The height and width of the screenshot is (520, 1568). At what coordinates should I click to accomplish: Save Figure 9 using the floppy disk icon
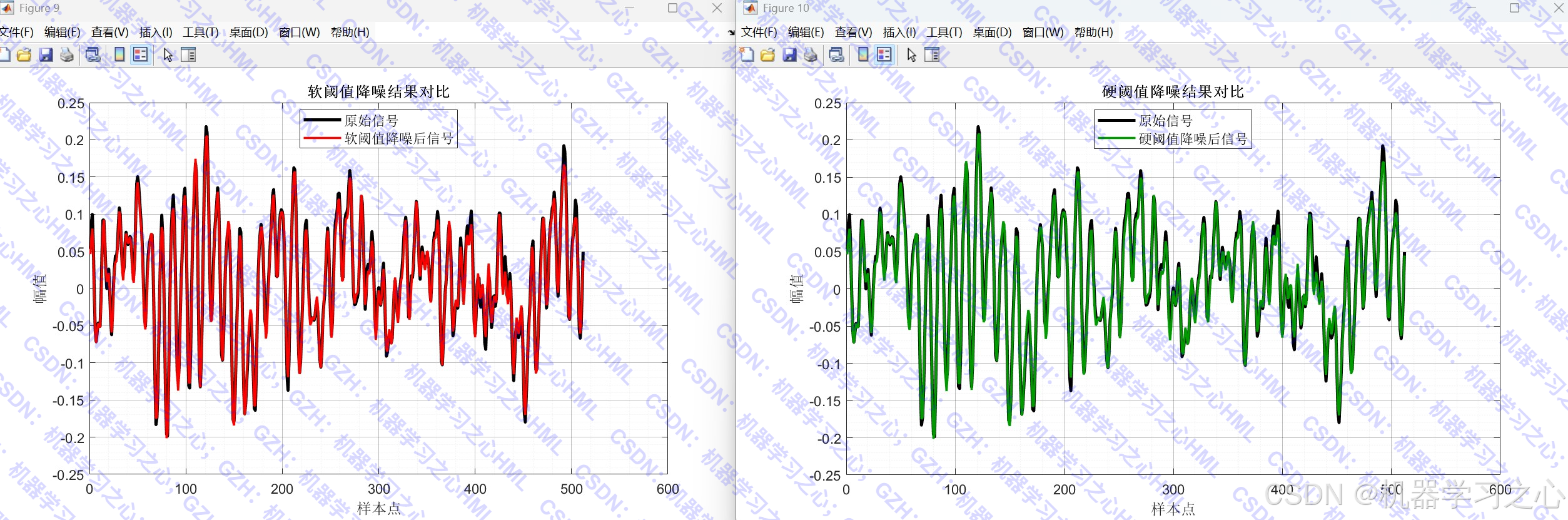click(x=46, y=55)
